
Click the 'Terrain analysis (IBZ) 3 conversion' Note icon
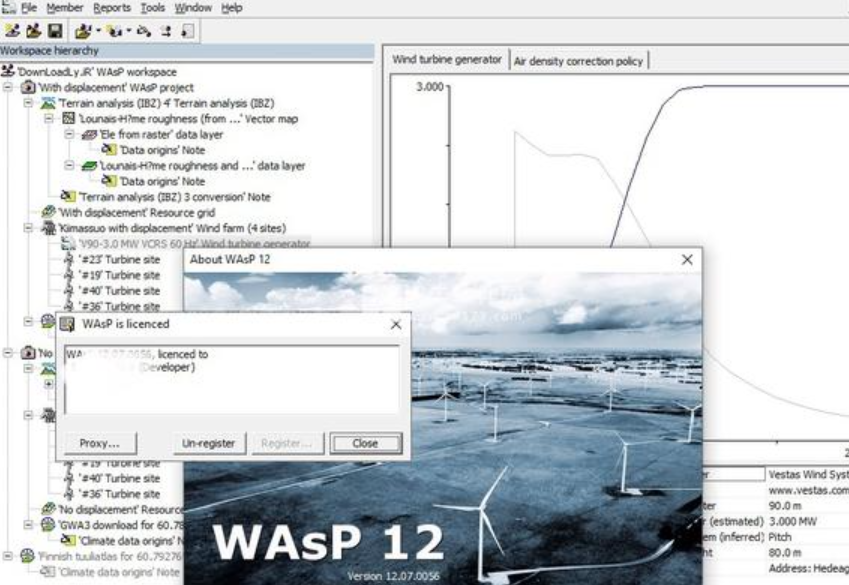click(x=68, y=197)
